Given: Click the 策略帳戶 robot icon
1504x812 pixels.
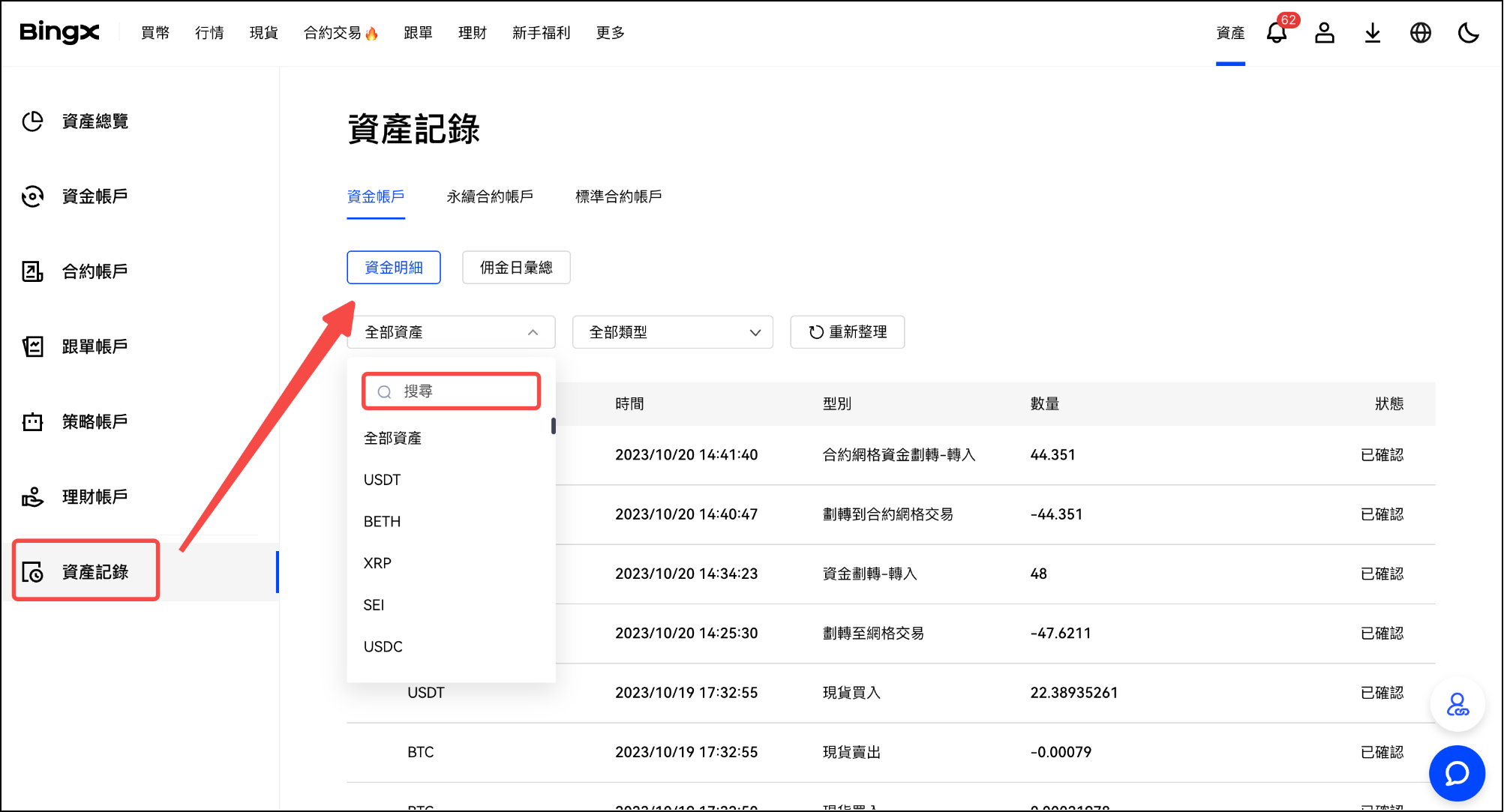Looking at the screenshot, I should coord(32,422).
